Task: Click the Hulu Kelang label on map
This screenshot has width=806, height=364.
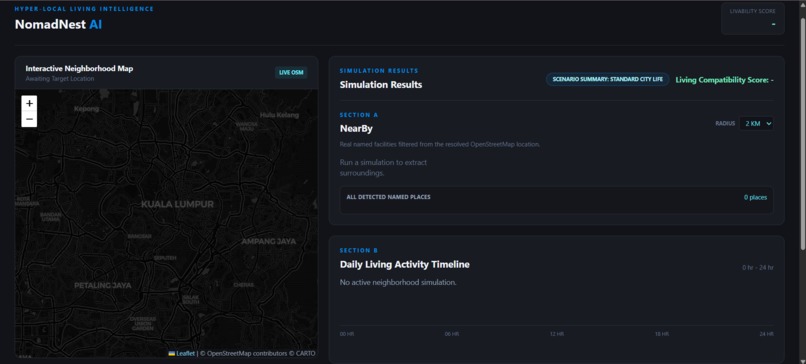Action: pos(279,115)
